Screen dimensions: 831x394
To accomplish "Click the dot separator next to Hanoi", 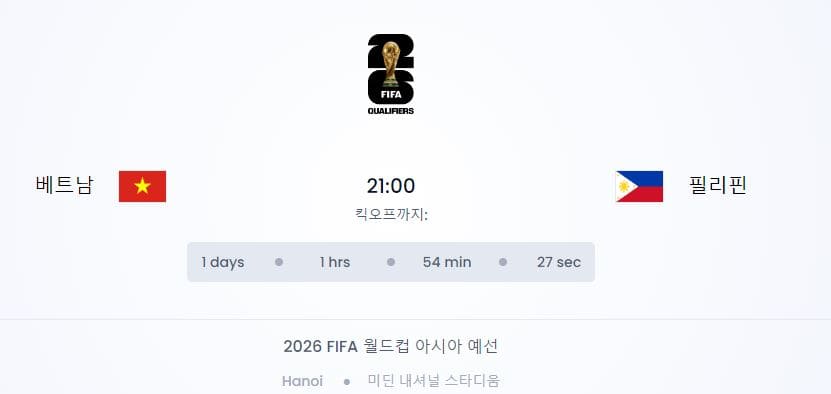I will tap(347, 381).
